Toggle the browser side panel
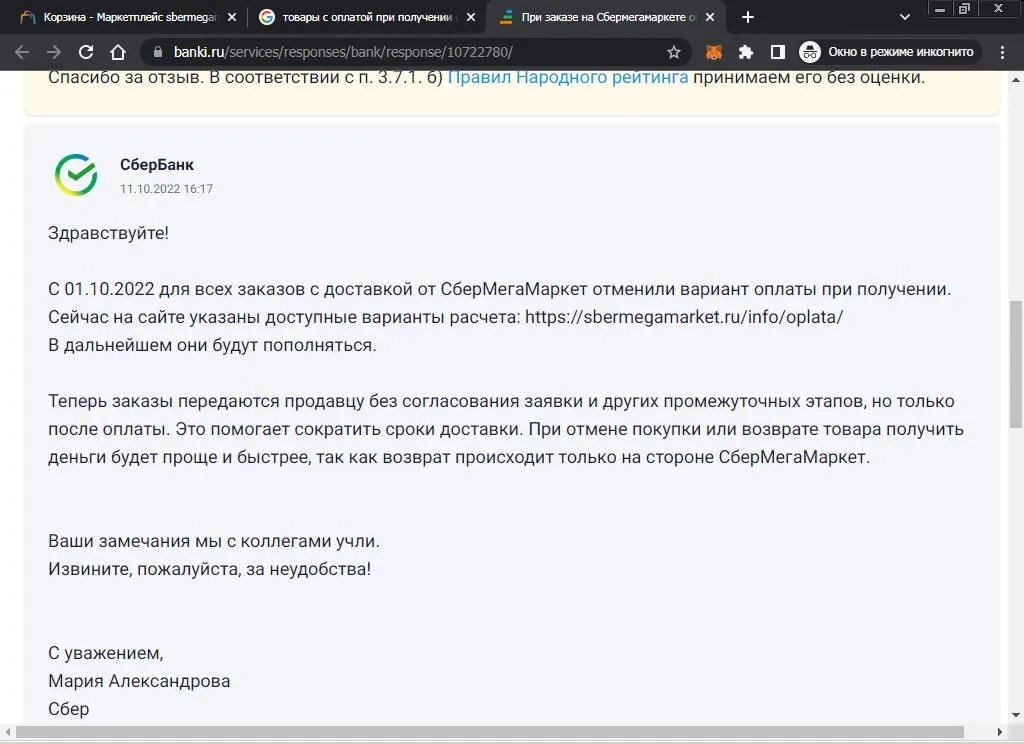The width and height of the screenshot is (1024, 744). tap(777, 52)
